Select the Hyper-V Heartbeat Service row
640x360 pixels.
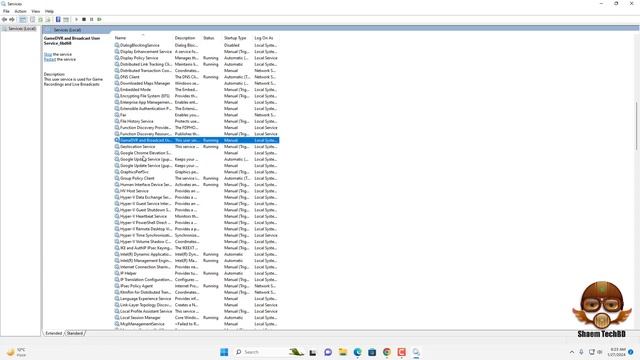click(196, 216)
